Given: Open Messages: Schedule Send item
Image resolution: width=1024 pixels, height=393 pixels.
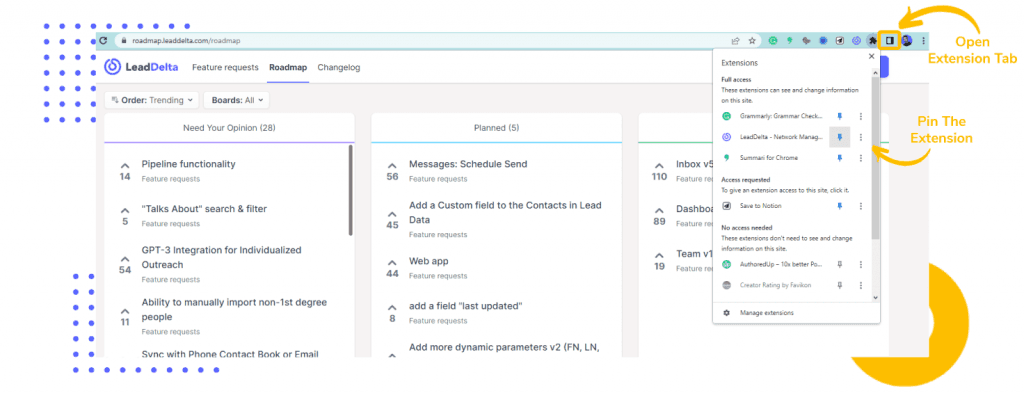Looking at the screenshot, I should coord(468,164).
